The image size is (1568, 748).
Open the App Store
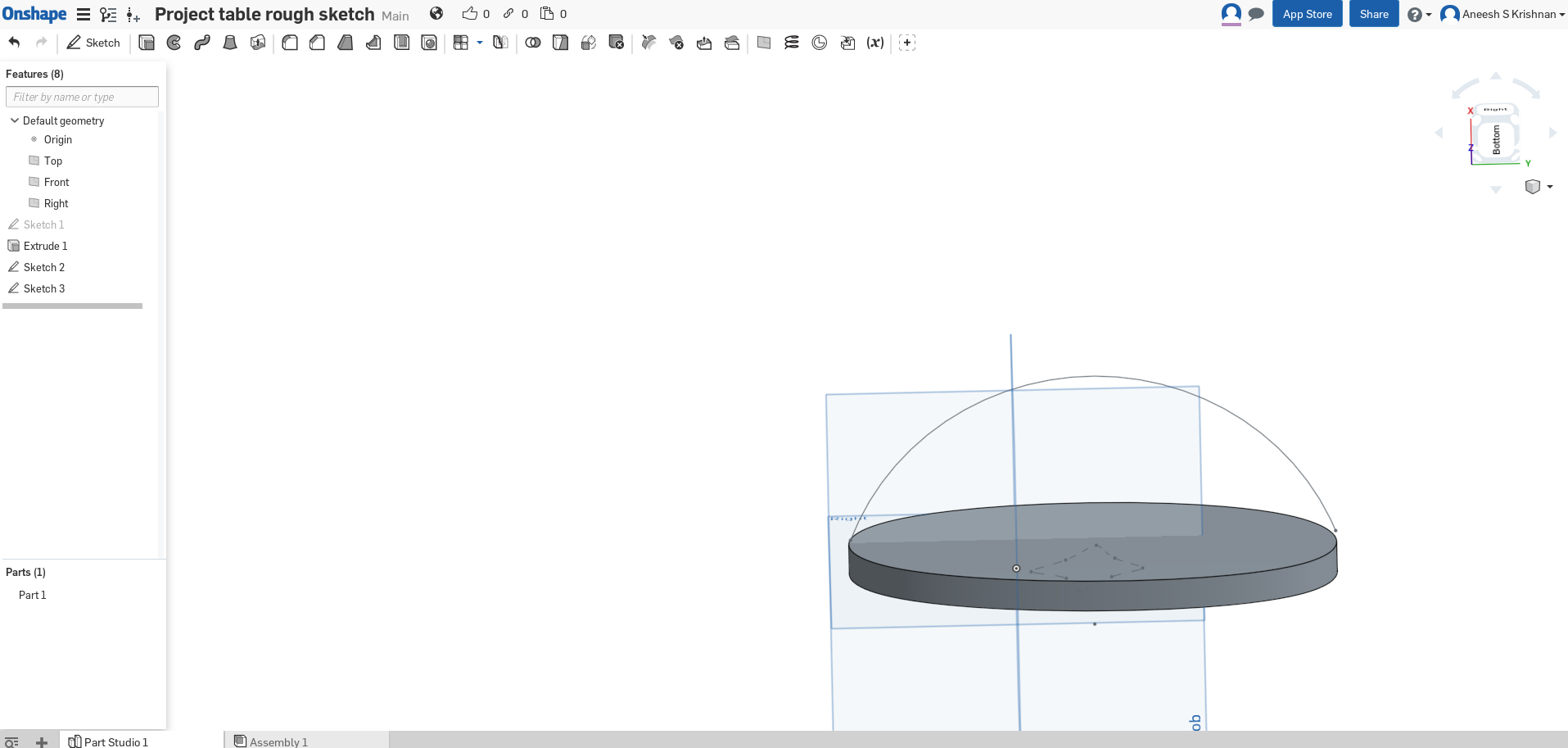click(x=1307, y=14)
